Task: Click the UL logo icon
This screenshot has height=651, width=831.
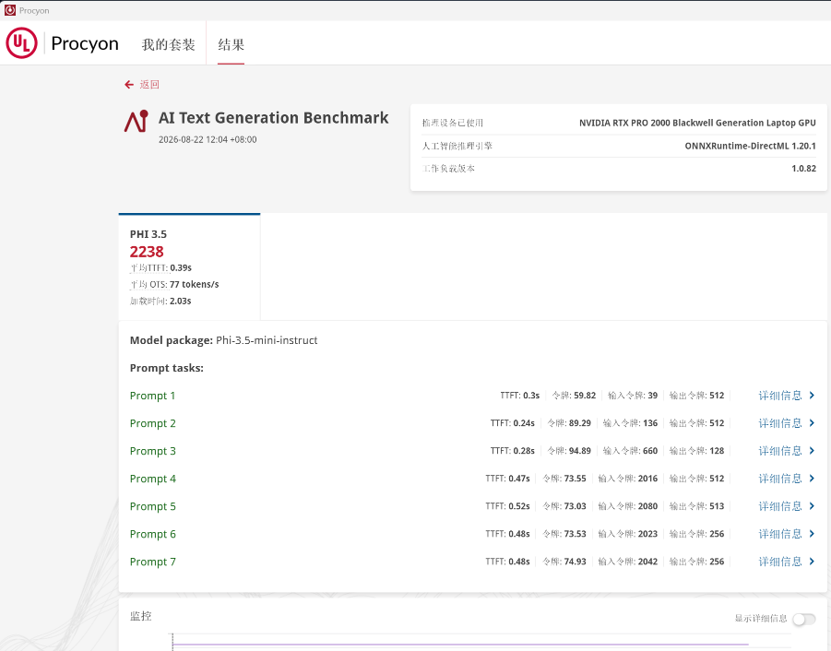Action: click(x=22, y=43)
